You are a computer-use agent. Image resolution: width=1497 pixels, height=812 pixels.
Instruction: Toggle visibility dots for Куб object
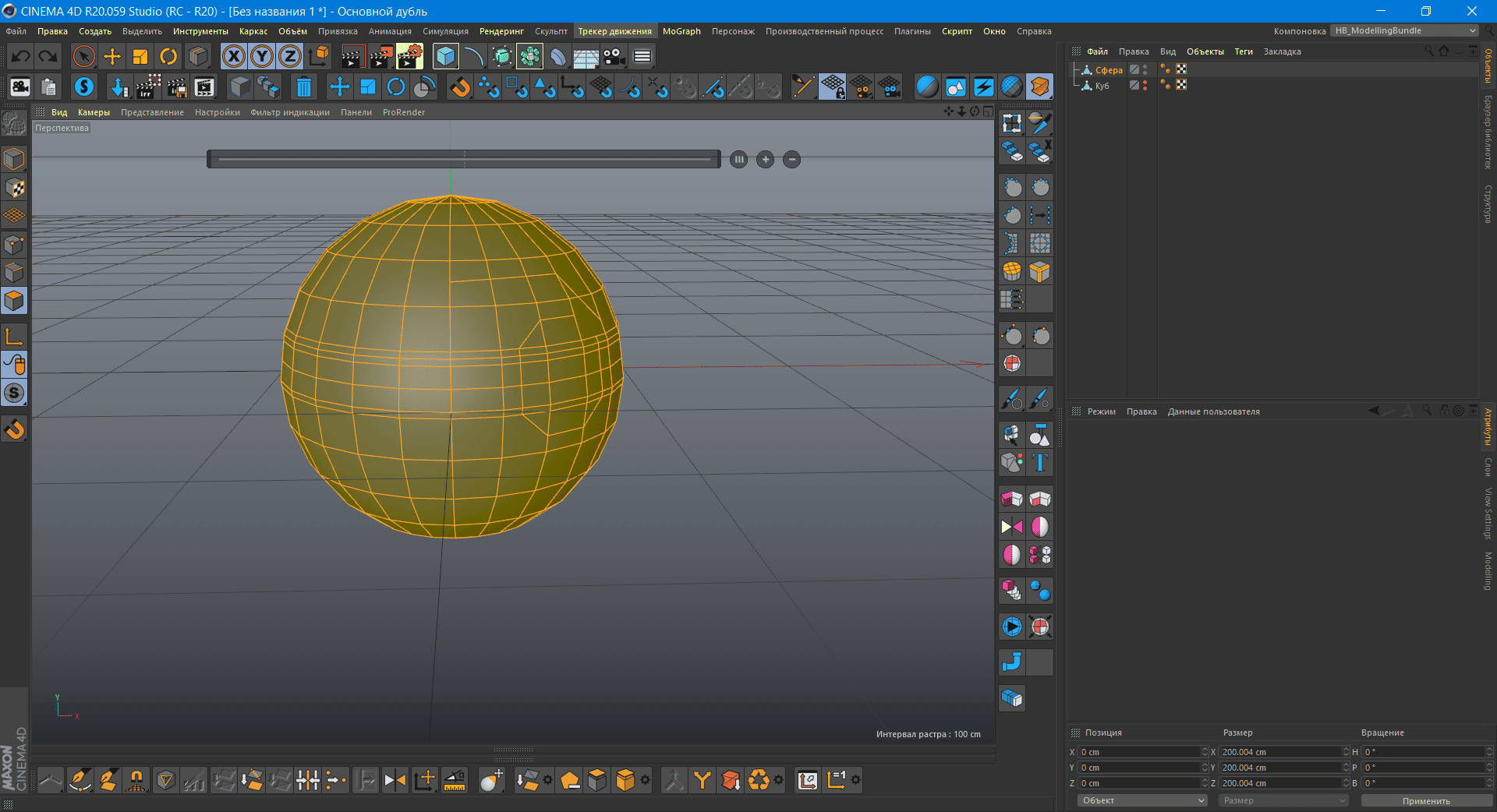(x=1145, y=85)
